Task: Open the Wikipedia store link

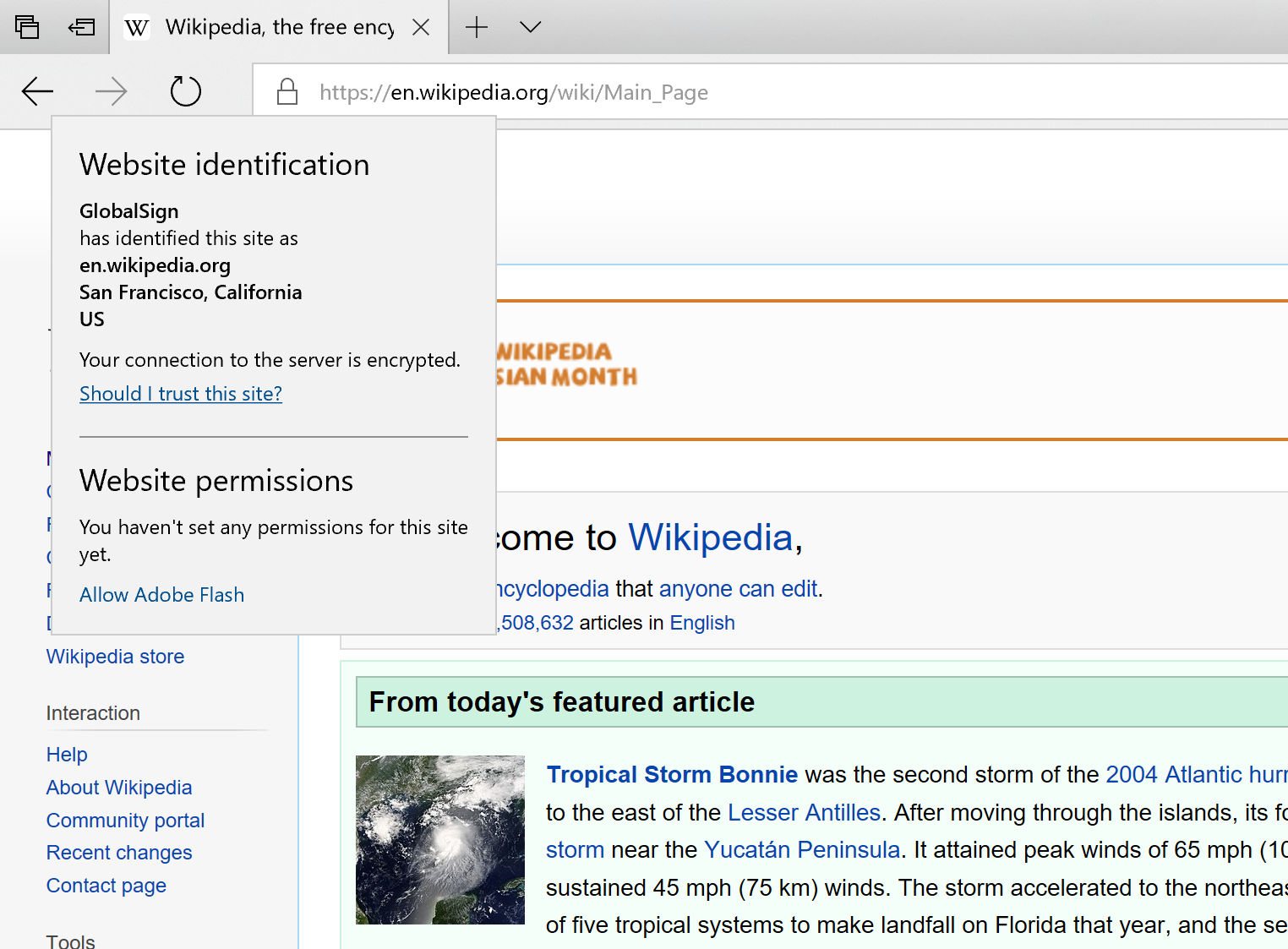Action: point(115,657)
